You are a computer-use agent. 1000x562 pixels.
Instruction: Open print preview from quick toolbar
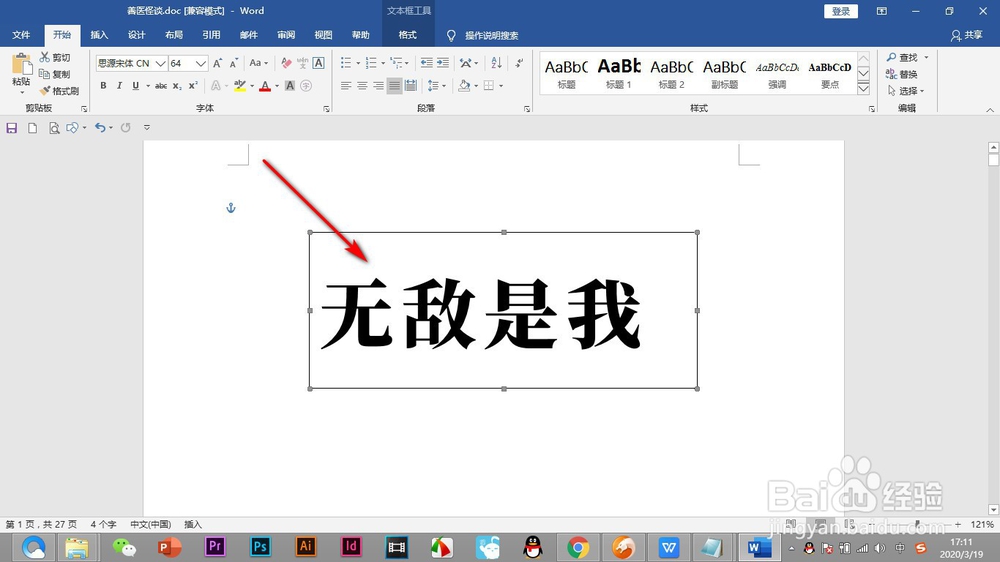coord(54,128)
